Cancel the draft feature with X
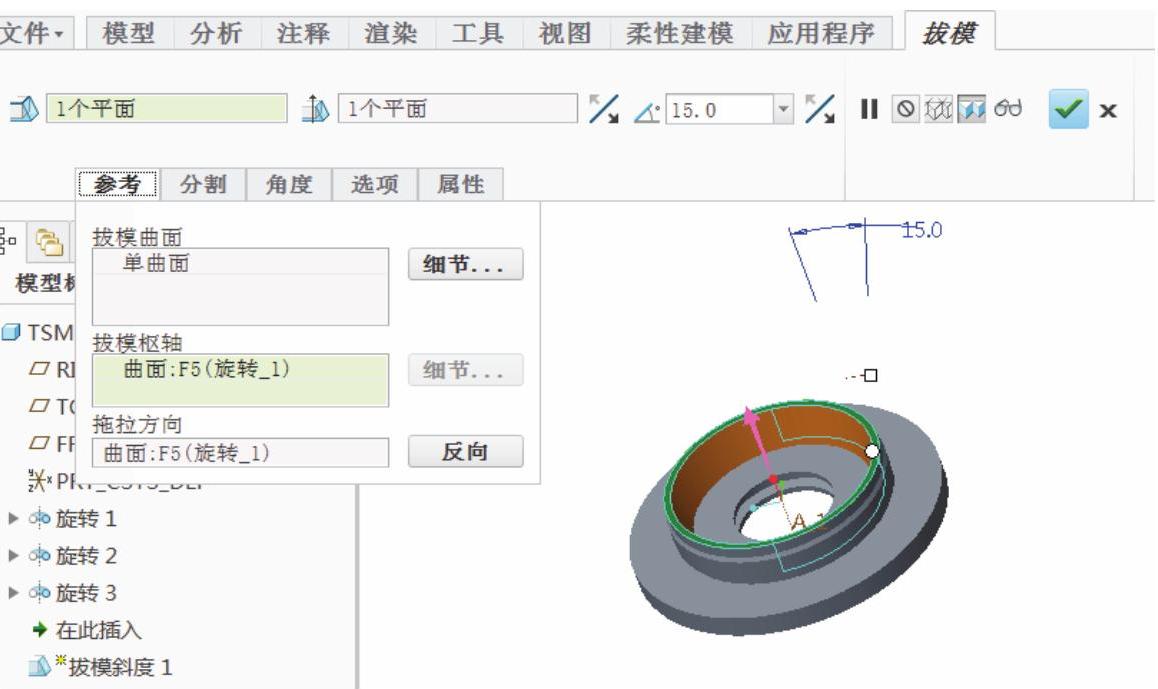The width and height of the screenshot is (1158, 689). 1108,111
